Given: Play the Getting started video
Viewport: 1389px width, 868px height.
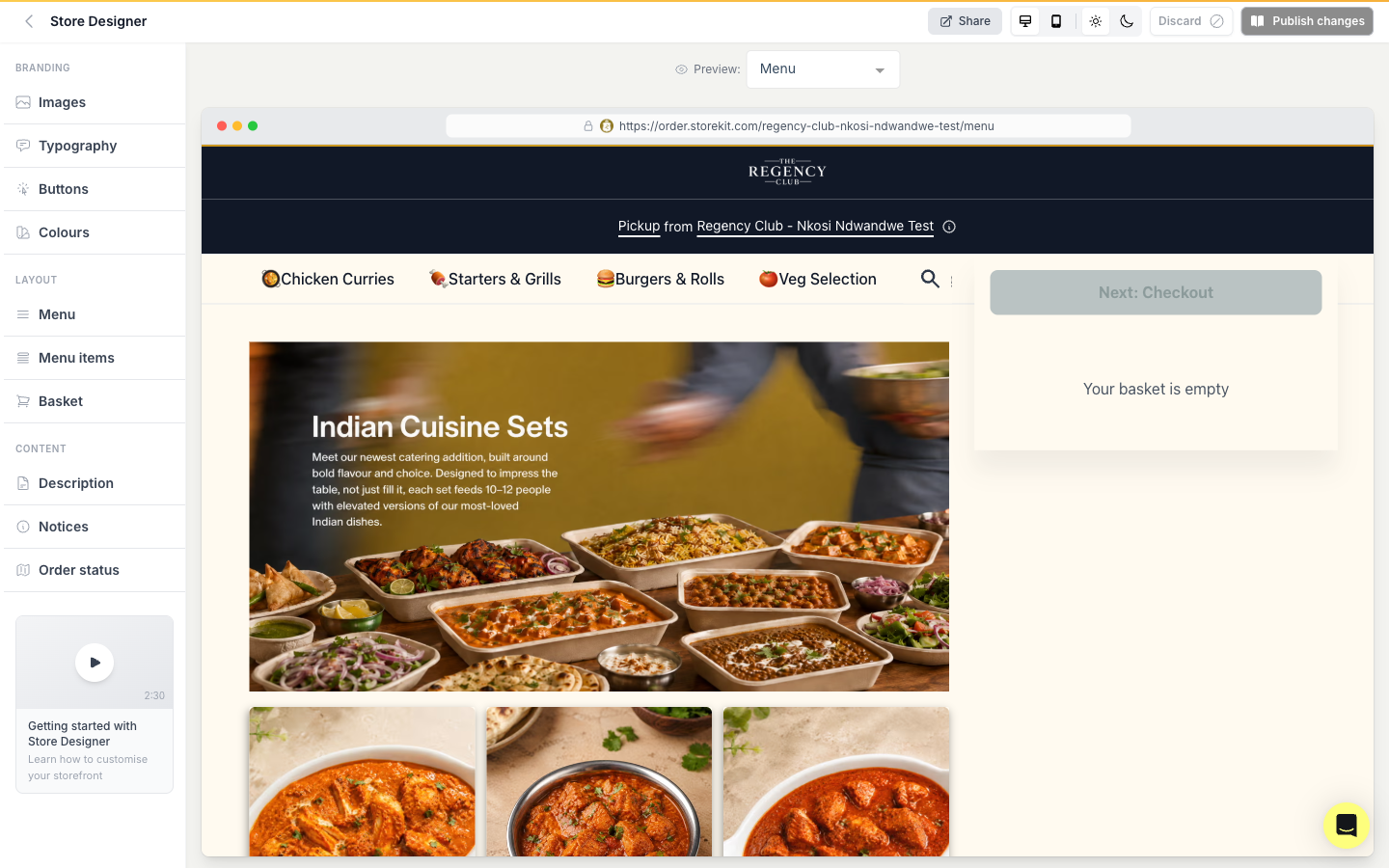Looking at the screenshot, I should pyautogui.click(x=95, y=663).
